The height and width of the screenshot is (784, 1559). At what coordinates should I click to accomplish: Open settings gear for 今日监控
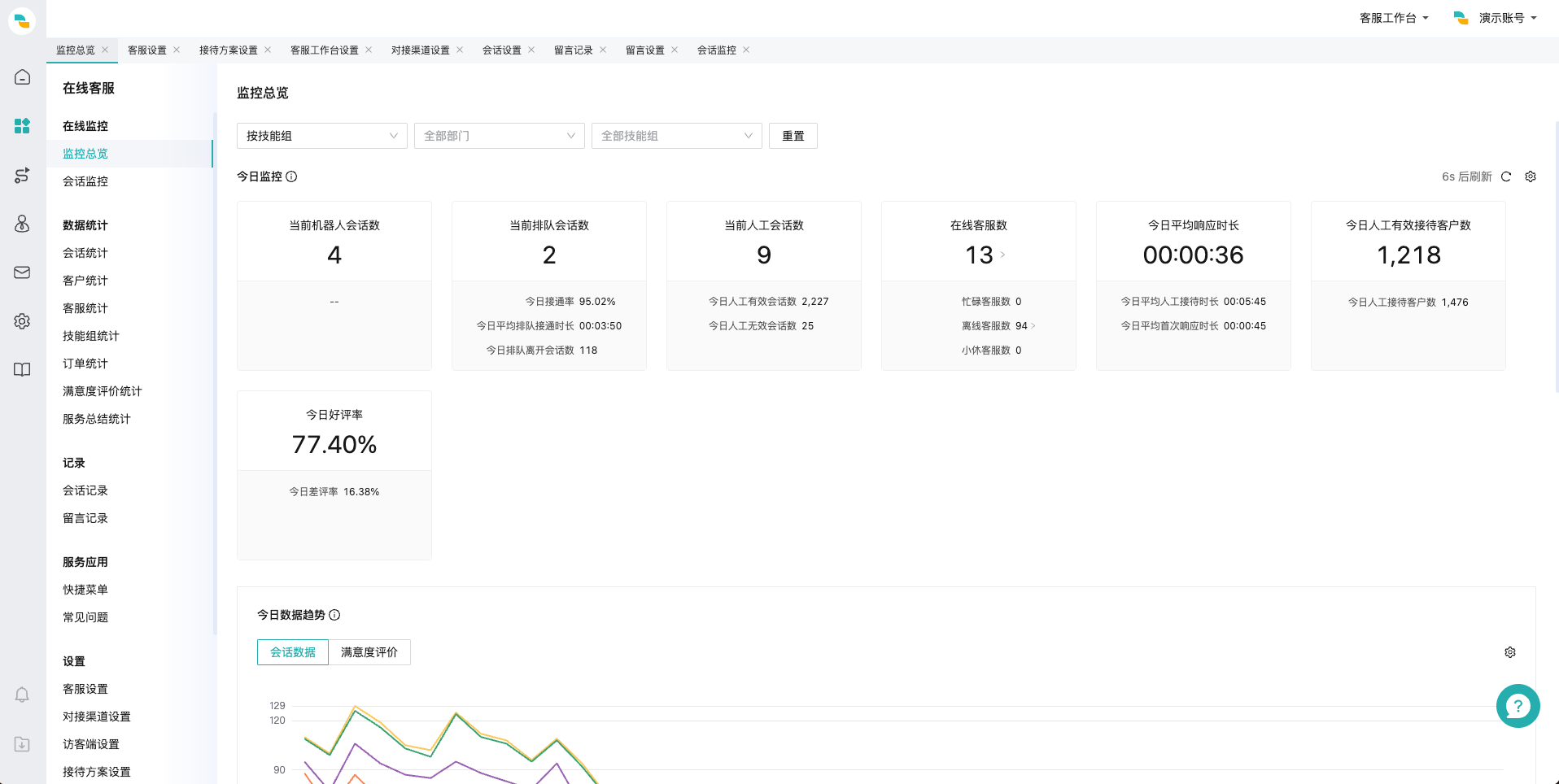(x=1531, y=176)
